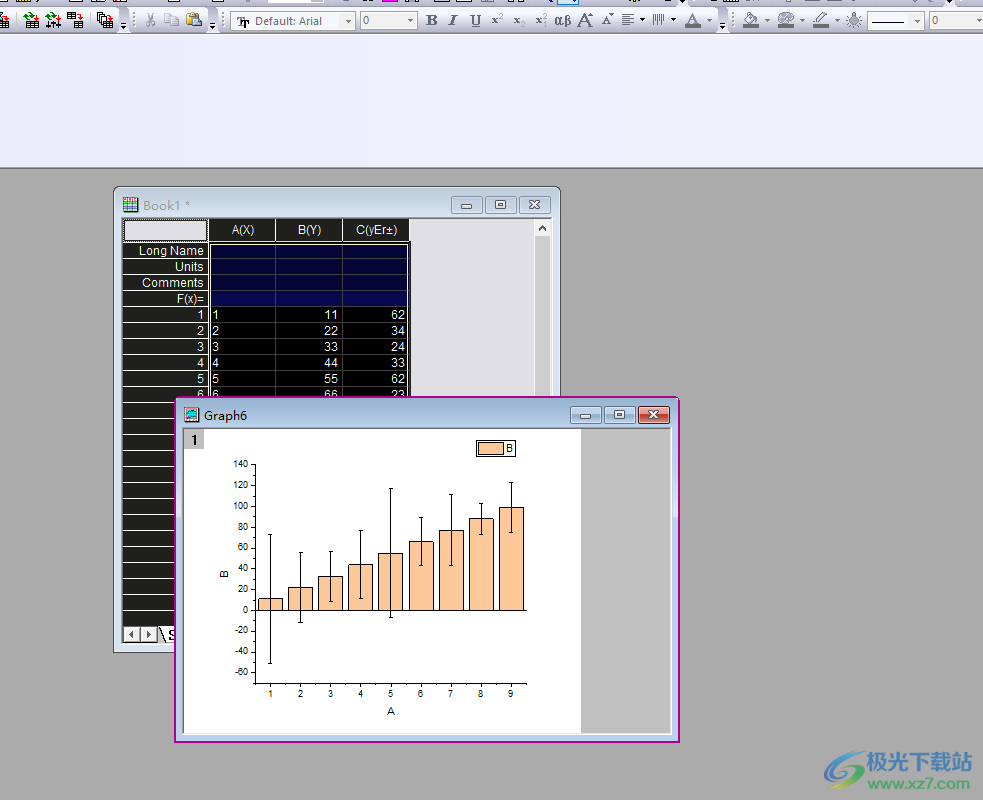Increase font size with large A icon
This screenshot has width=983, height=800.
click(x=585, y=21)
